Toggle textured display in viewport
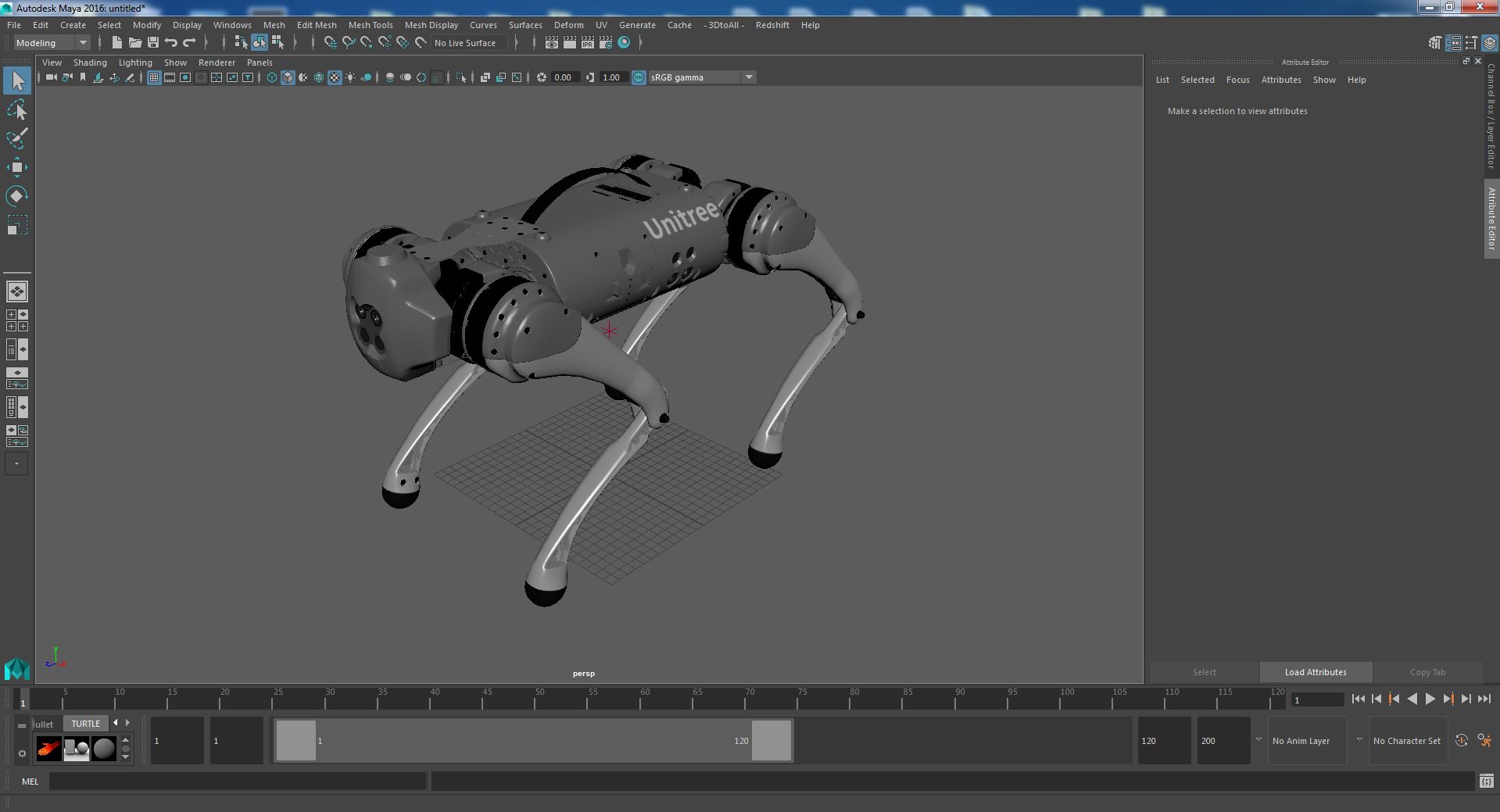The height and width of the screenshot is (812, 1500). [335, 77]
